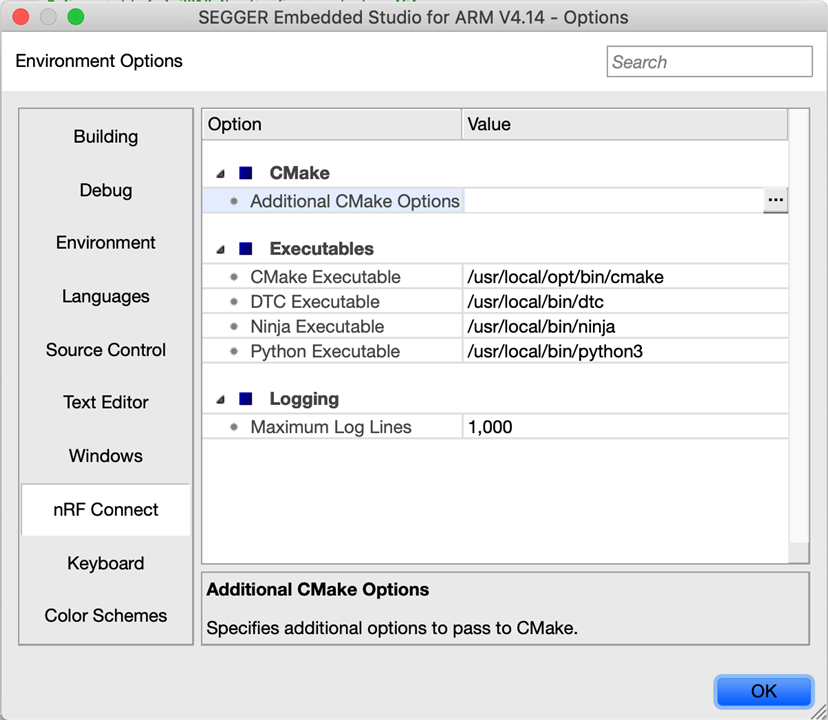Click the blue square icon beside Logging
Viewport: 828px width, 720px height.
coord(246,398)
